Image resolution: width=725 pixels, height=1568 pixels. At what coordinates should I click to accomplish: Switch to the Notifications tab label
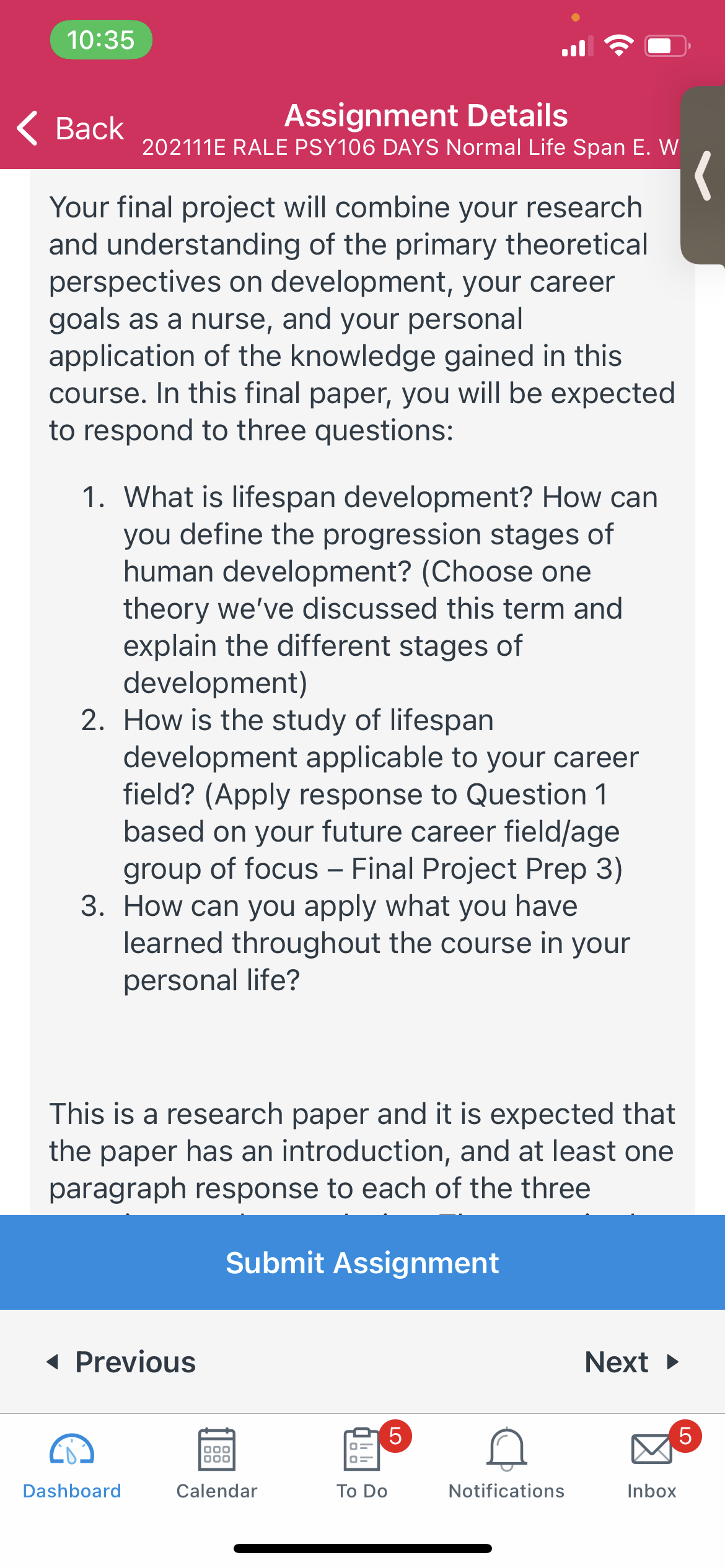click(x=507, y=1491)
